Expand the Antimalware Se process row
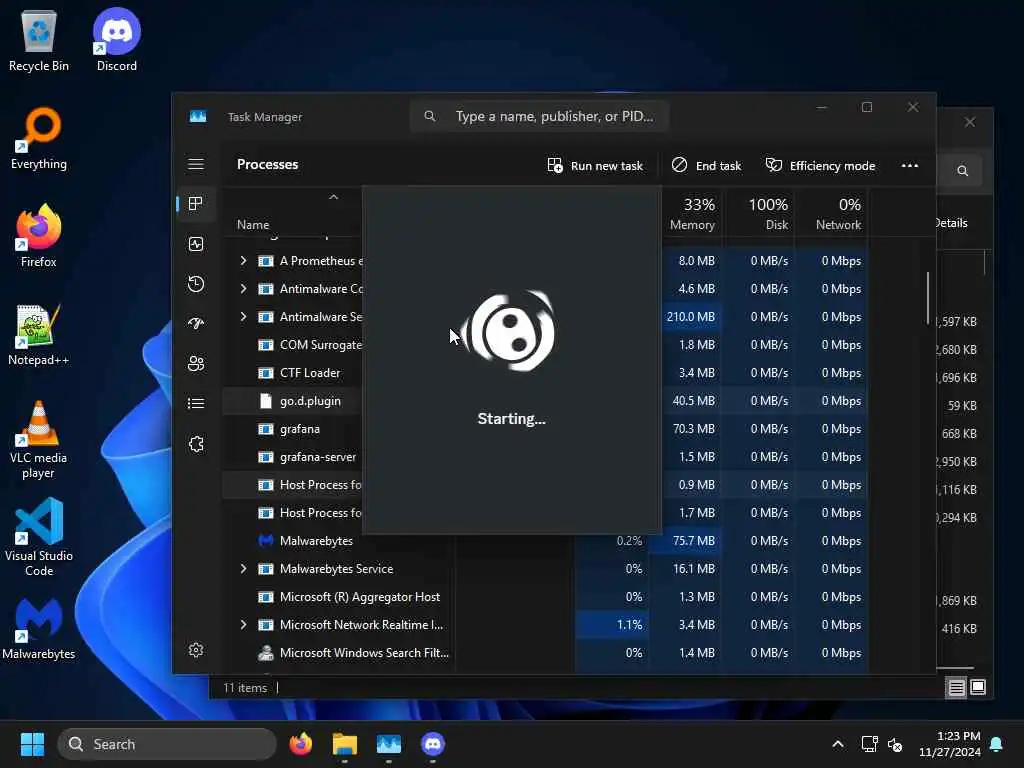The height and width of the screenshot is (768, 1024). tap(244, 317)
